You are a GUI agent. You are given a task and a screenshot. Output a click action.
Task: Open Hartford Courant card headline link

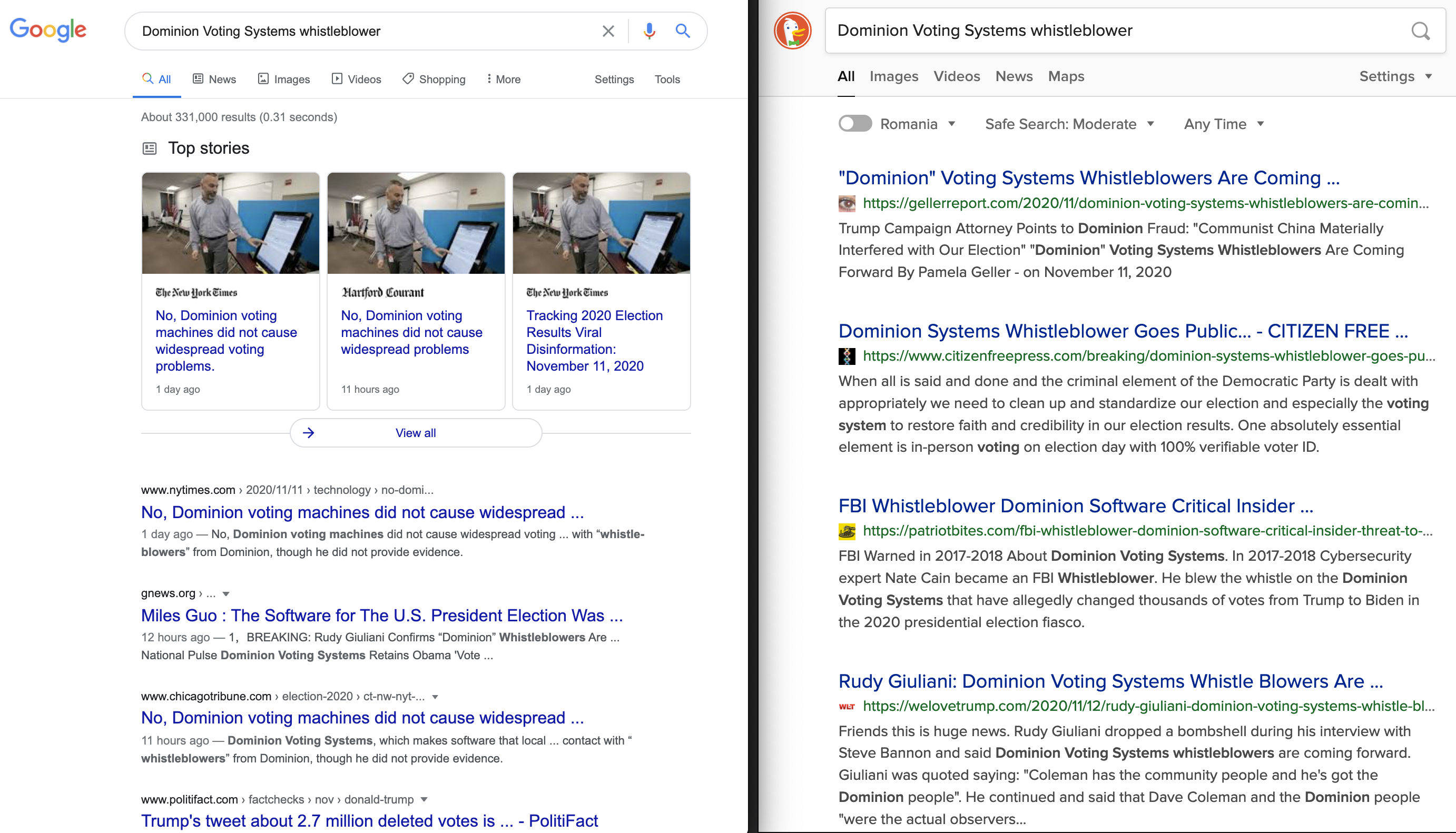point(412,332)
